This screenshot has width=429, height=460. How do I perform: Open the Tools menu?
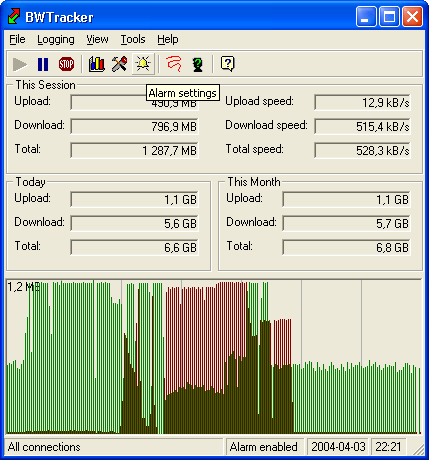click(133, 39)
